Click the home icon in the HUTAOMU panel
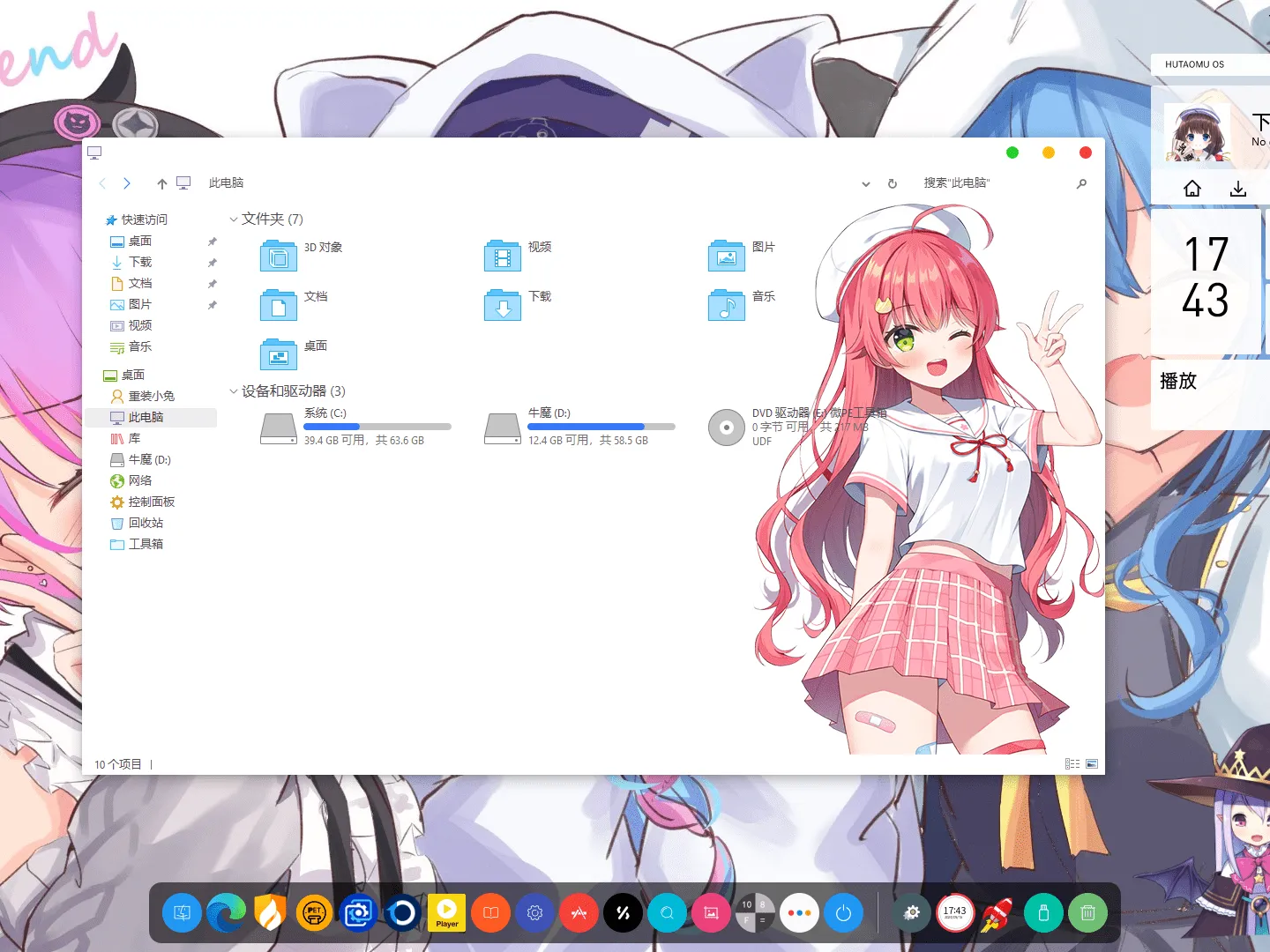The height and width of the screenshot is (952, 1270). [x=1192, y=188]
